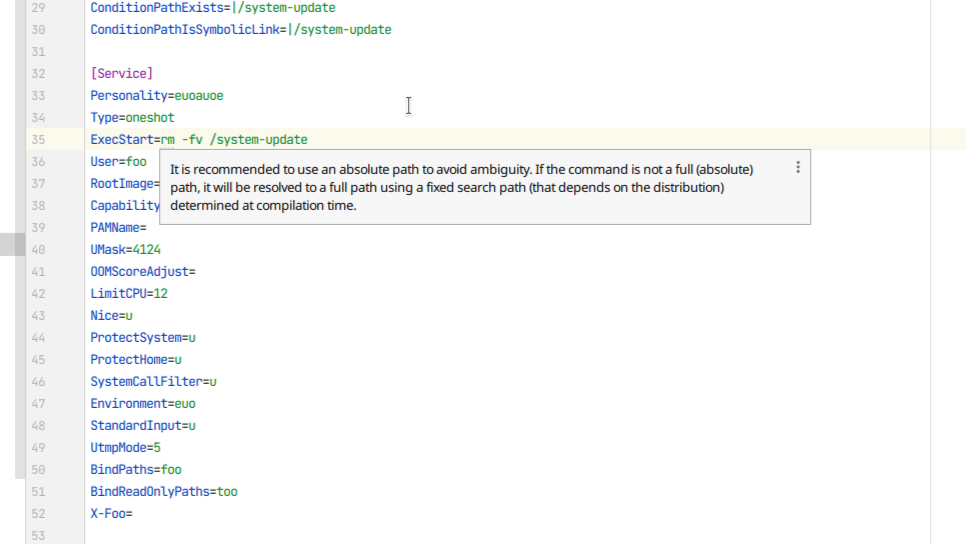Open the tooltip's three-dot options menu

798,167
